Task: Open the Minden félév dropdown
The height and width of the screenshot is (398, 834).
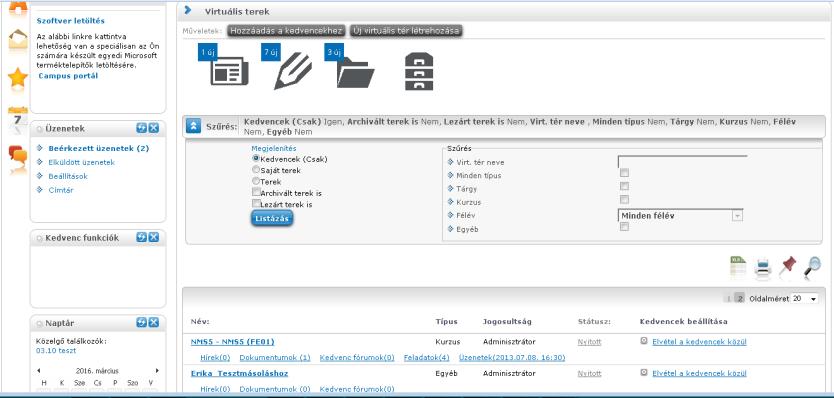Action: 680,215
